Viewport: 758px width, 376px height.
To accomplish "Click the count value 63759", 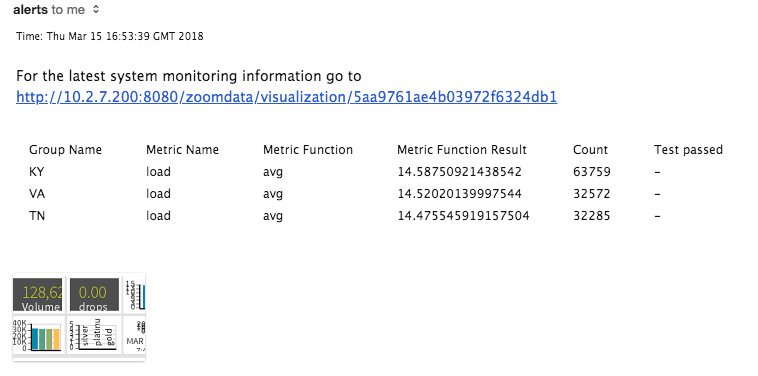I will click(592, 172).
